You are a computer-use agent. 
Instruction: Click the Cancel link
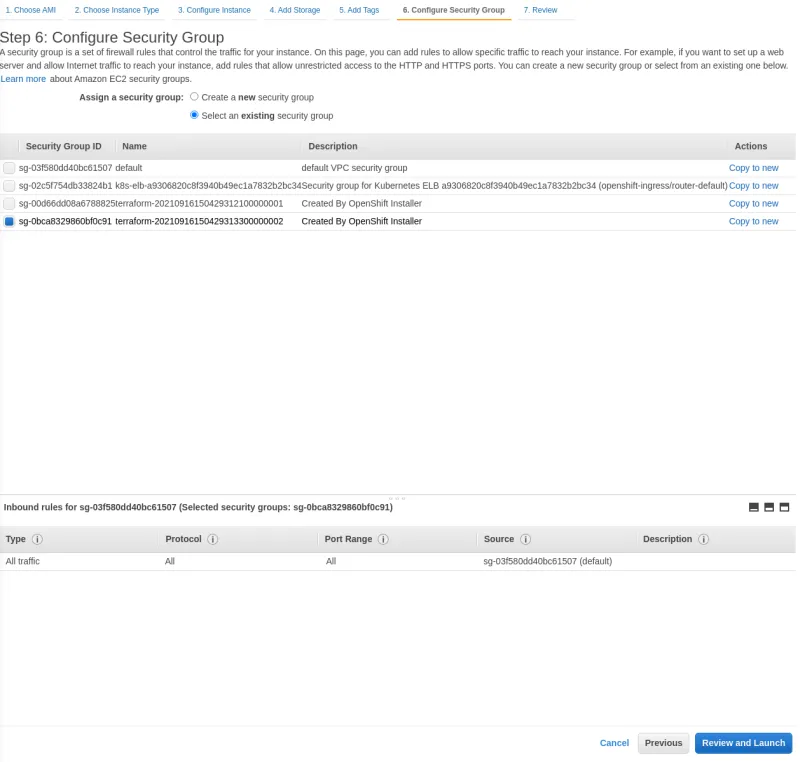click(x=614, y=743)
